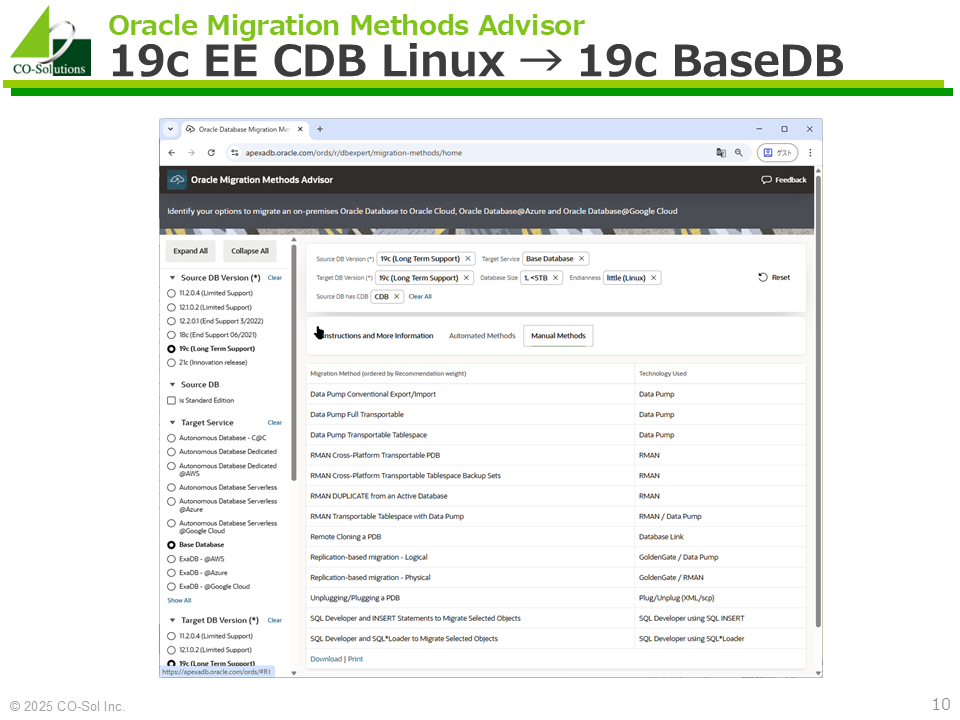Viewport: 960px width, 720px height.
Task: Check the Is Standard Edition checkbox
Action: 171,400
